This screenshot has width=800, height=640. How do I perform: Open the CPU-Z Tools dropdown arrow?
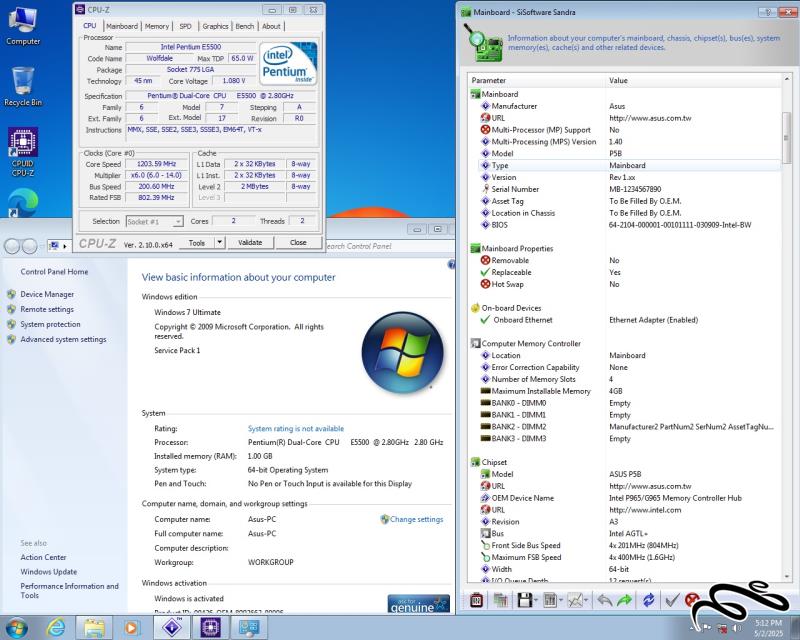click(x=219, y=242)
